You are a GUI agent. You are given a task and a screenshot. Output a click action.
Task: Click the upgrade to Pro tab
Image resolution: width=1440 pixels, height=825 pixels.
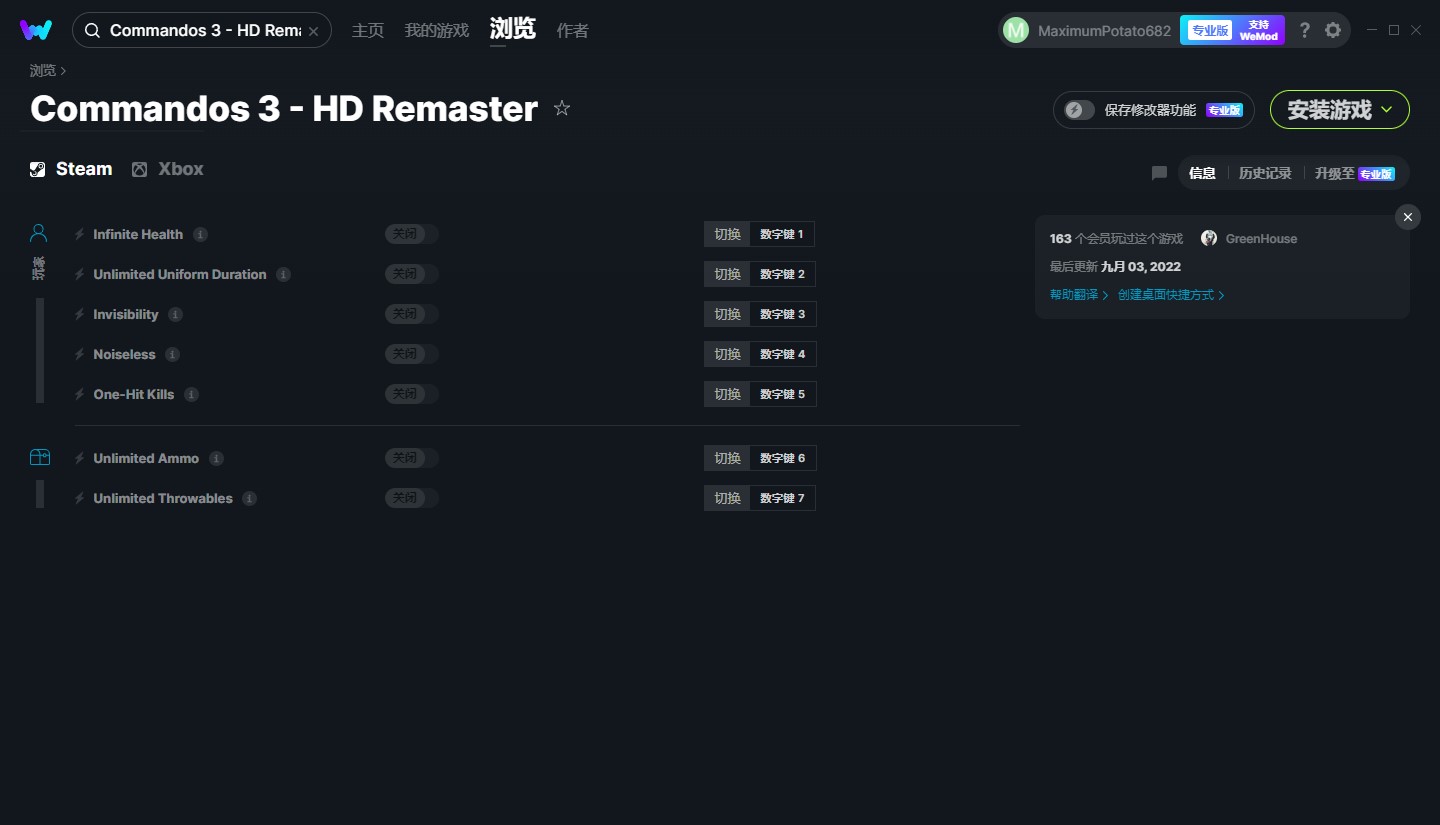[1355, 173]
